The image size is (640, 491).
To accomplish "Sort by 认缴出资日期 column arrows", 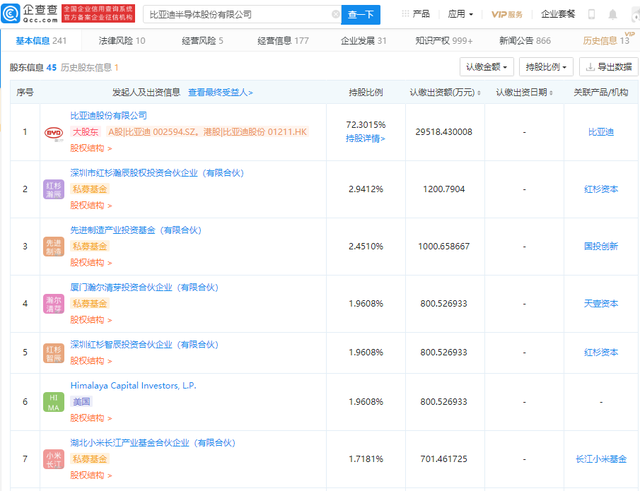I will (x=551, y=93).
